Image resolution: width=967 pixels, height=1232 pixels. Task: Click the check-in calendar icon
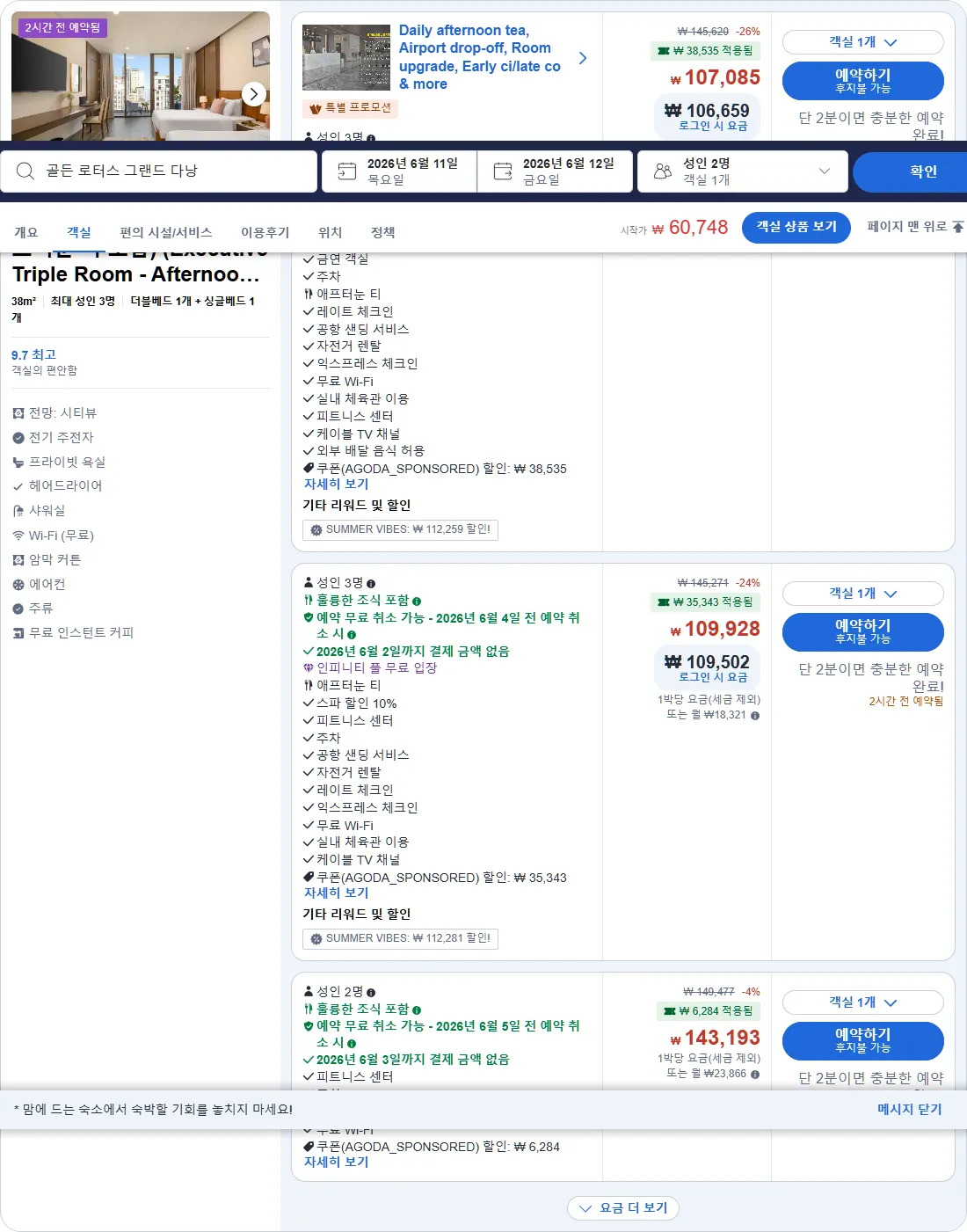347,171
